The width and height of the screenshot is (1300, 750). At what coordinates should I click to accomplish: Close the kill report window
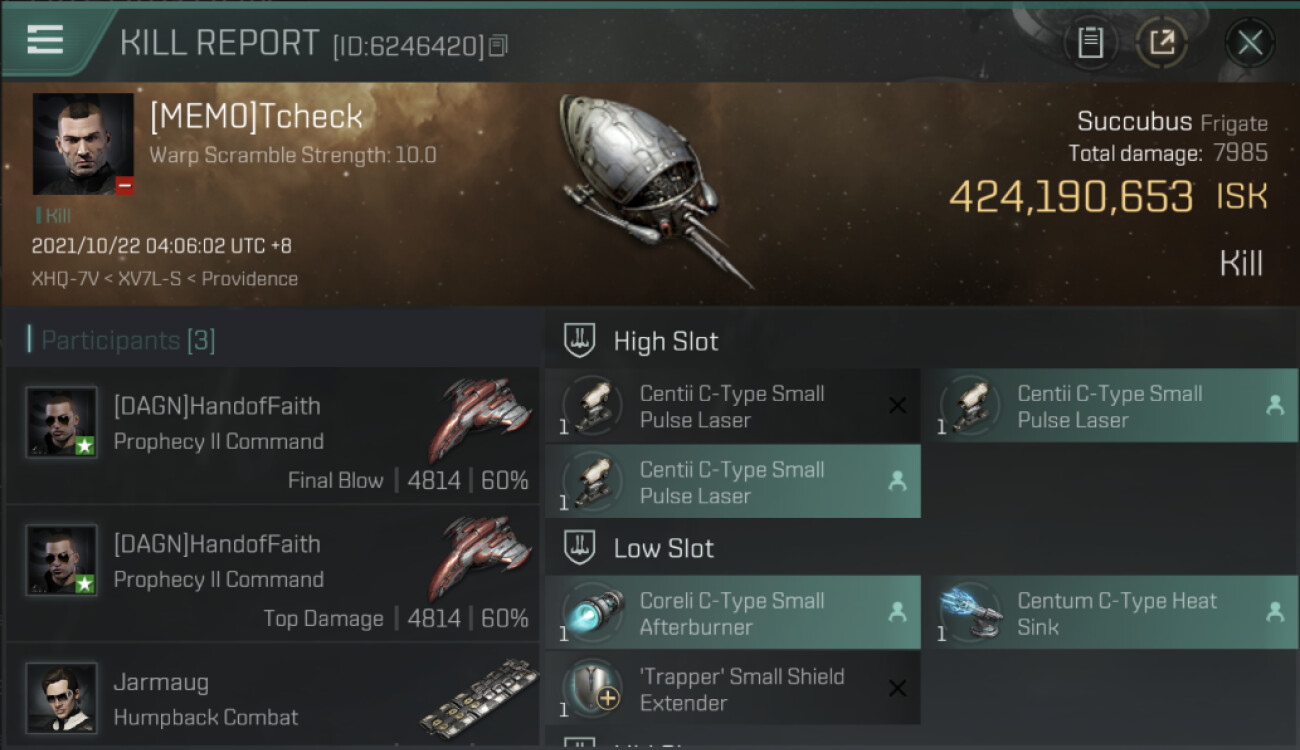click(x=1250, y=42)
